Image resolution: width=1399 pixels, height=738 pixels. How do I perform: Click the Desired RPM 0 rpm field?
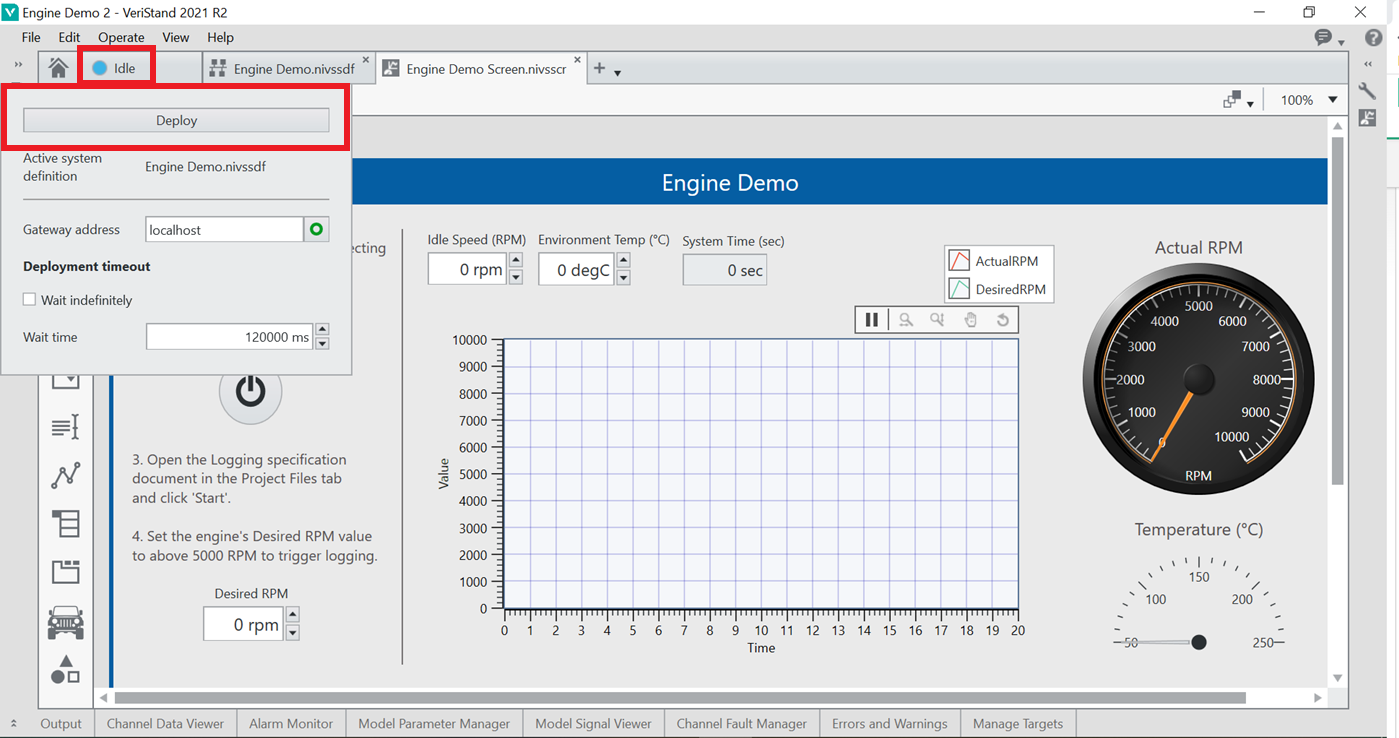point(243,624)
